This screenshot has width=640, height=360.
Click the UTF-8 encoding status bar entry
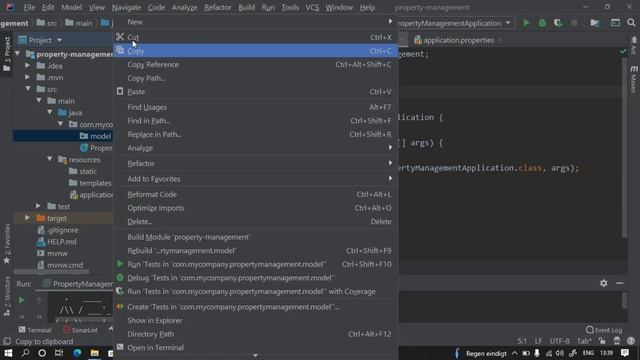click(x=559, y=341)
